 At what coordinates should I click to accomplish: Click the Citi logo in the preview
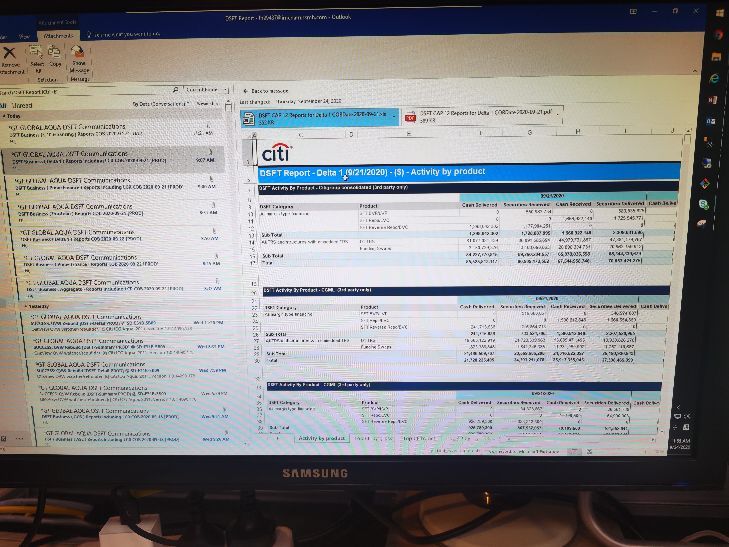pos(276,152)
